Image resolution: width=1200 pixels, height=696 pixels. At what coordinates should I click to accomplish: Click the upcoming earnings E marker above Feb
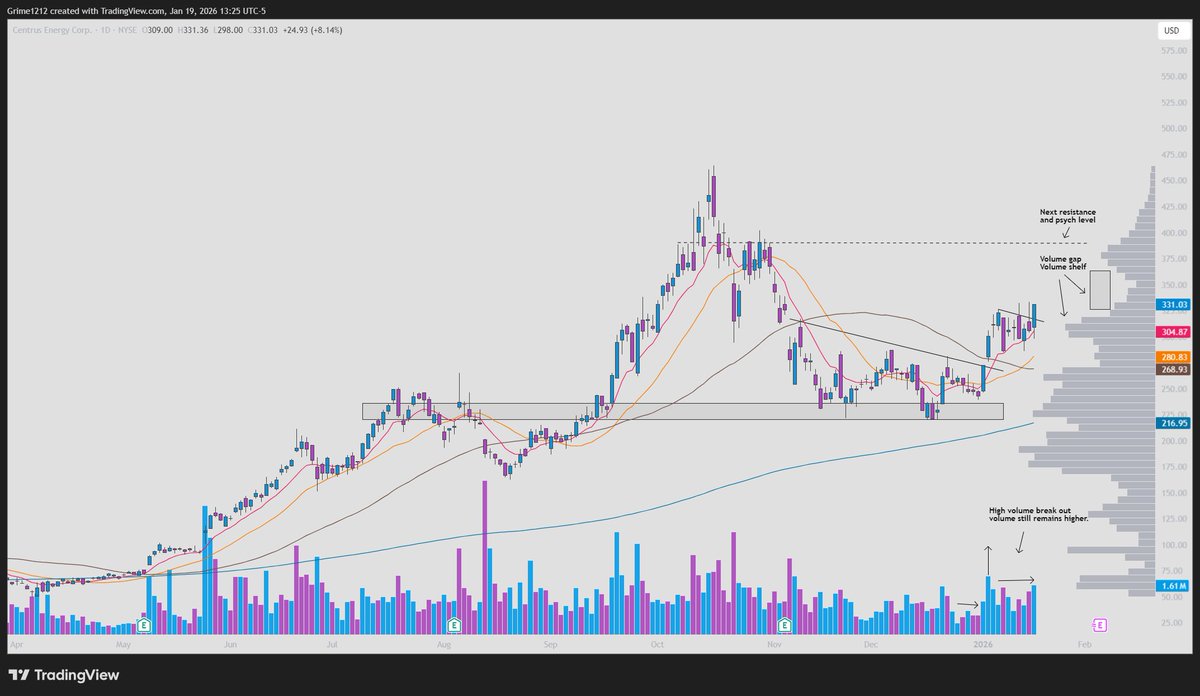tap(1100, 625)
